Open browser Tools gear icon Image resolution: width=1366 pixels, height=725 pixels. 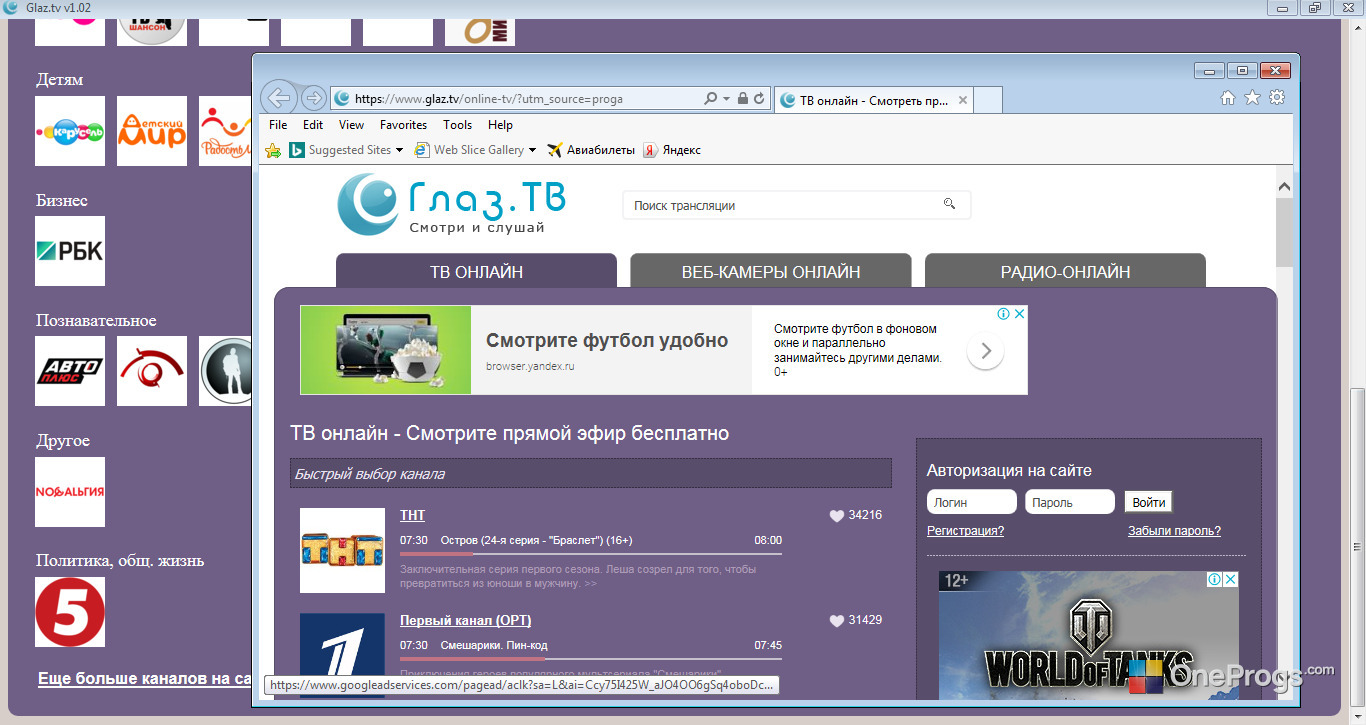(1277, 98)
